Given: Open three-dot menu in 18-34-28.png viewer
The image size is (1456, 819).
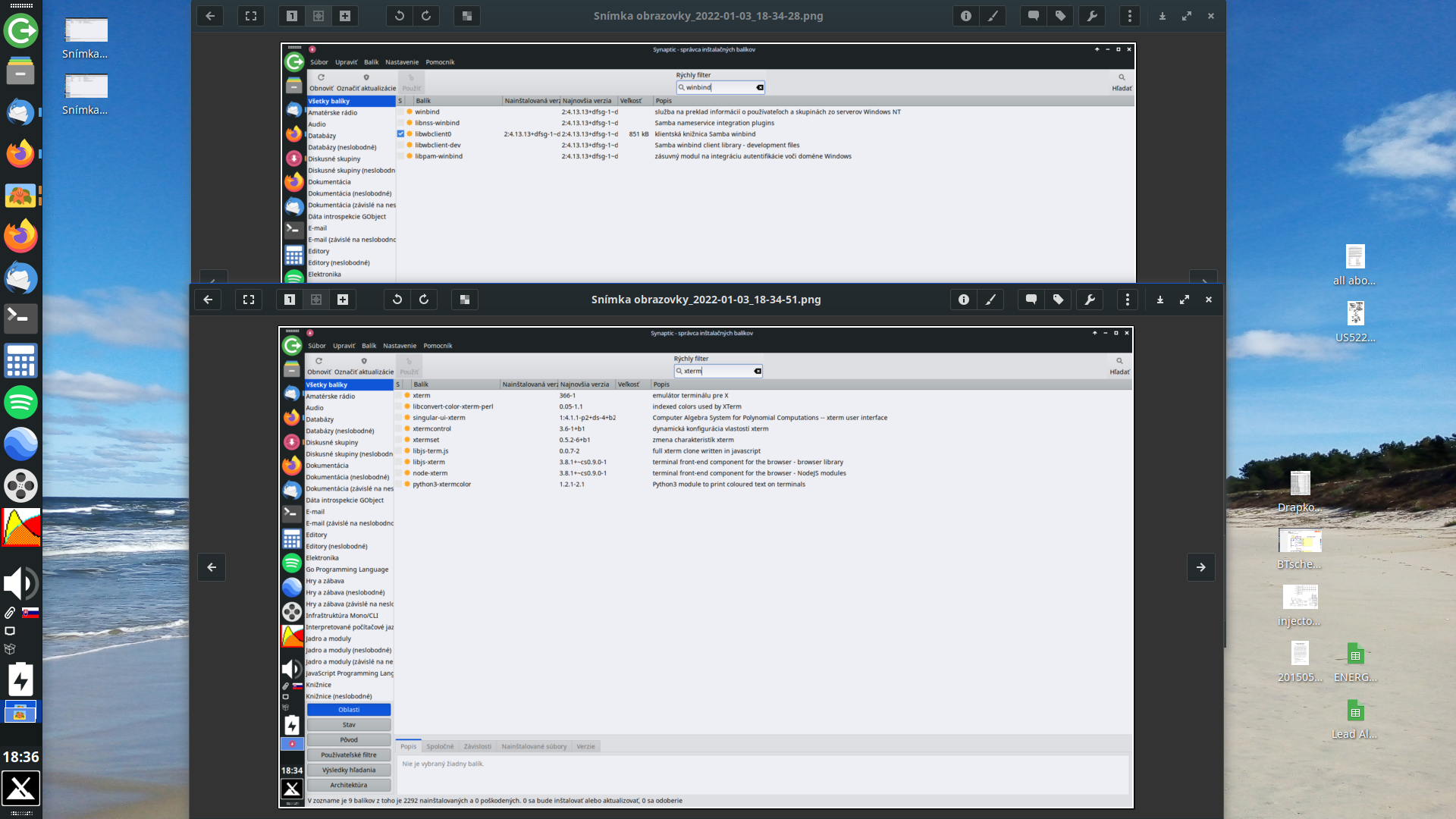Looking at the screenshot, I should (x=1130, y=16).
